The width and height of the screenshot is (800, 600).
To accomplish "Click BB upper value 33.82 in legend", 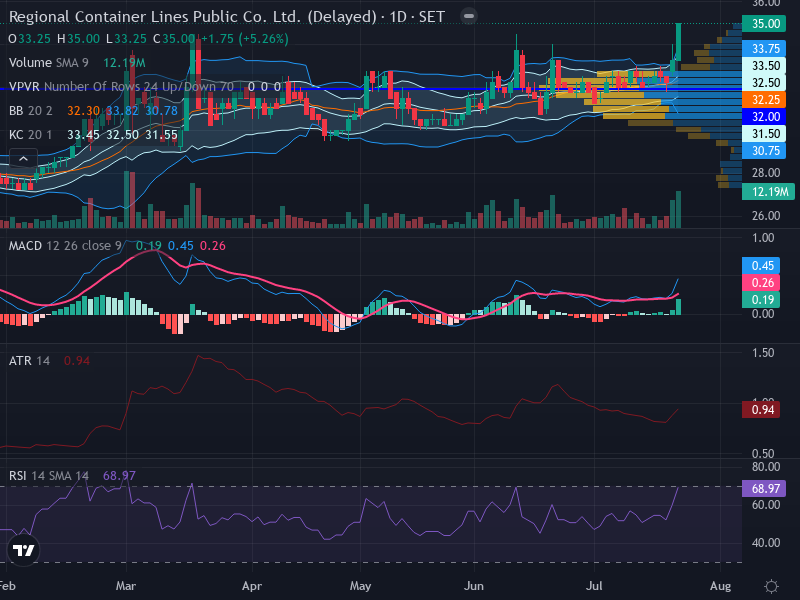I will tap(122, 111).
